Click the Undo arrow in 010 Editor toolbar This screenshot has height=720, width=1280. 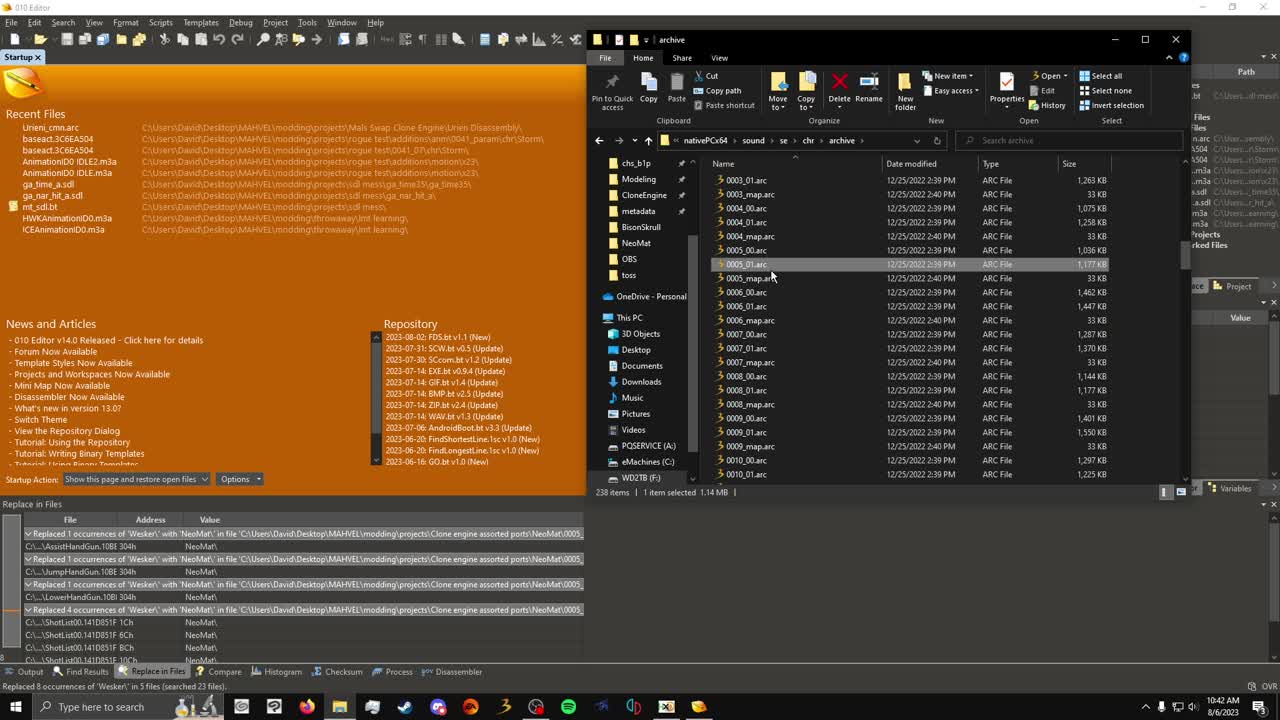point(219,40)
